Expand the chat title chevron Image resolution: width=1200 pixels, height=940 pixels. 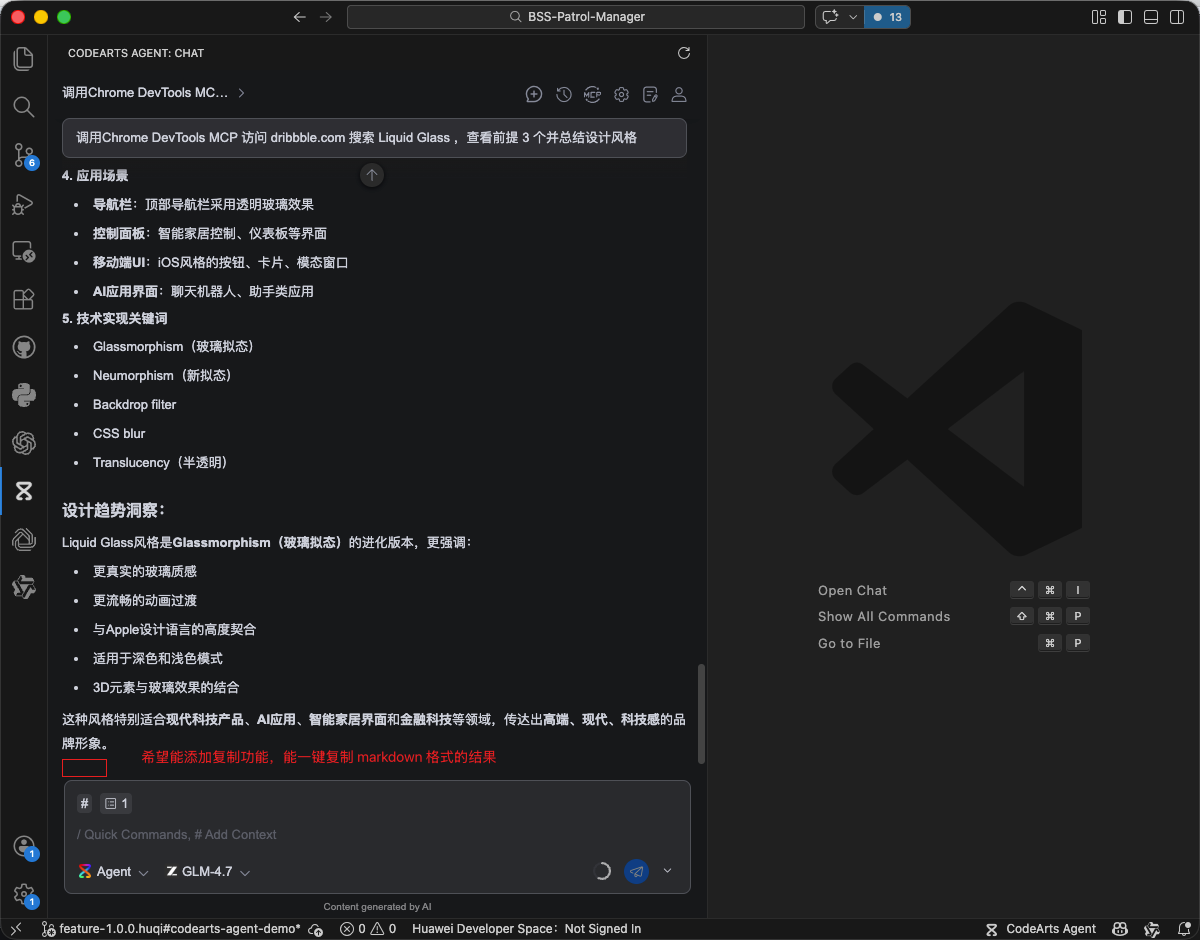pyautogui.click(x=242, y=93)
